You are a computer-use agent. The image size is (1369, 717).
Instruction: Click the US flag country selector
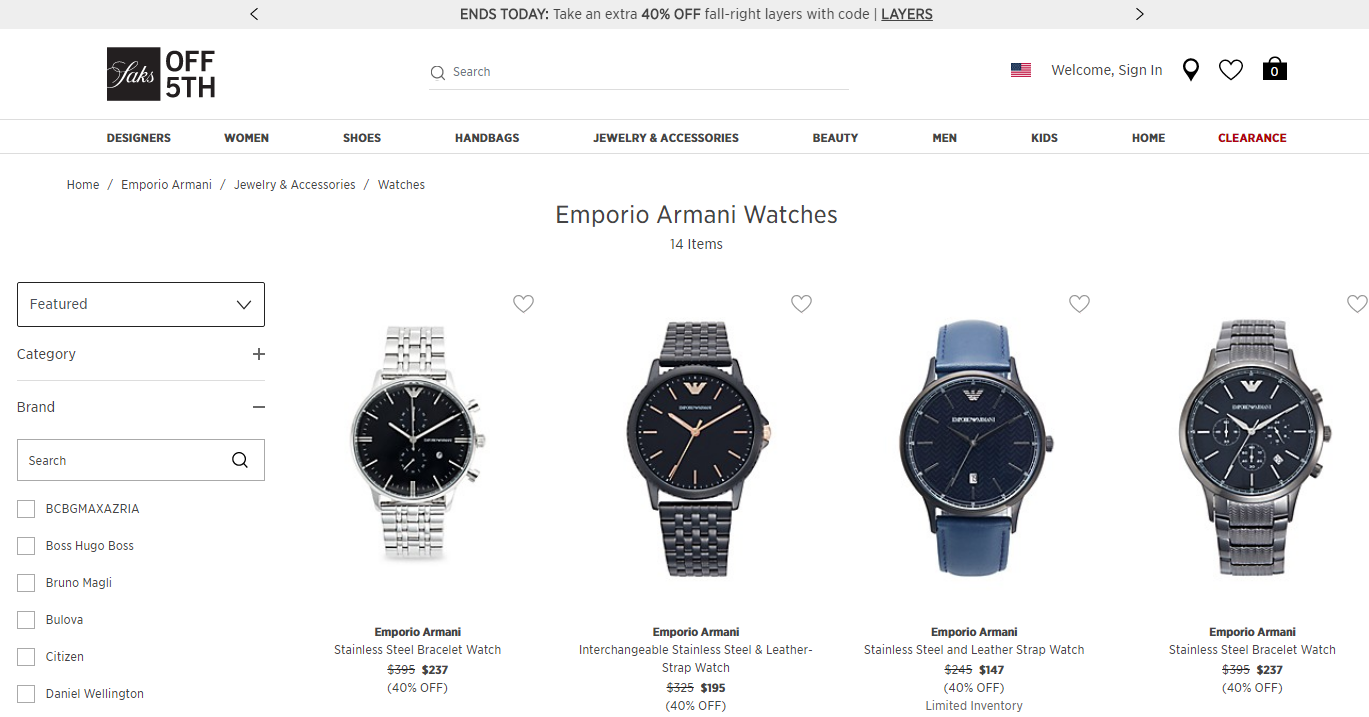click(1020, 70)
